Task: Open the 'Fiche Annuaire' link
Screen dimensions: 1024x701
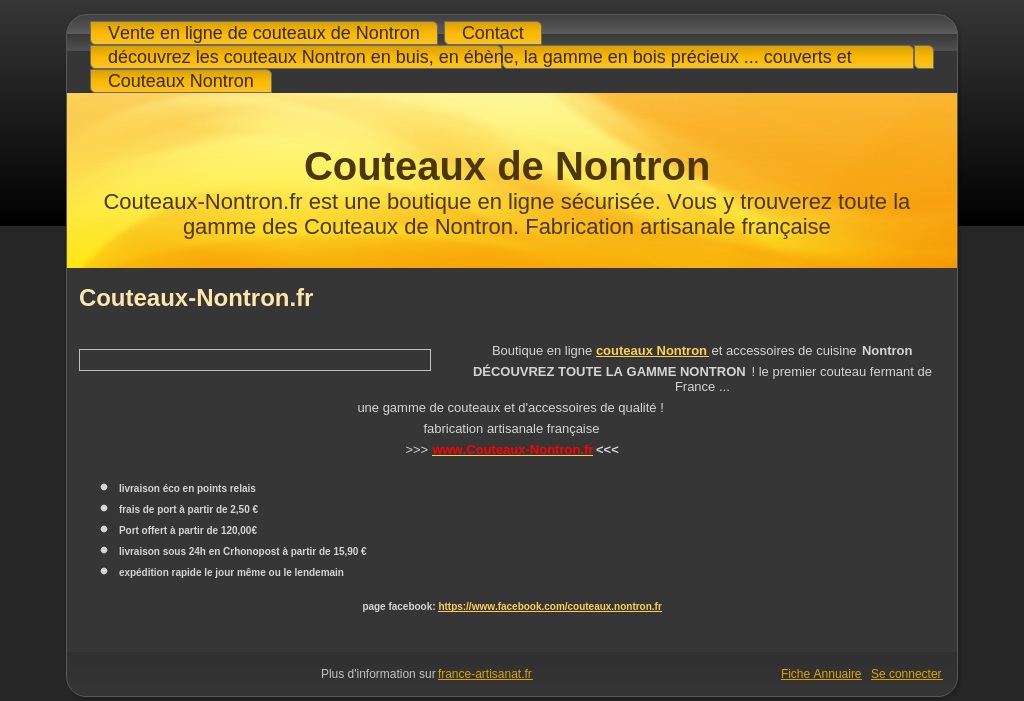Action: 821,674
